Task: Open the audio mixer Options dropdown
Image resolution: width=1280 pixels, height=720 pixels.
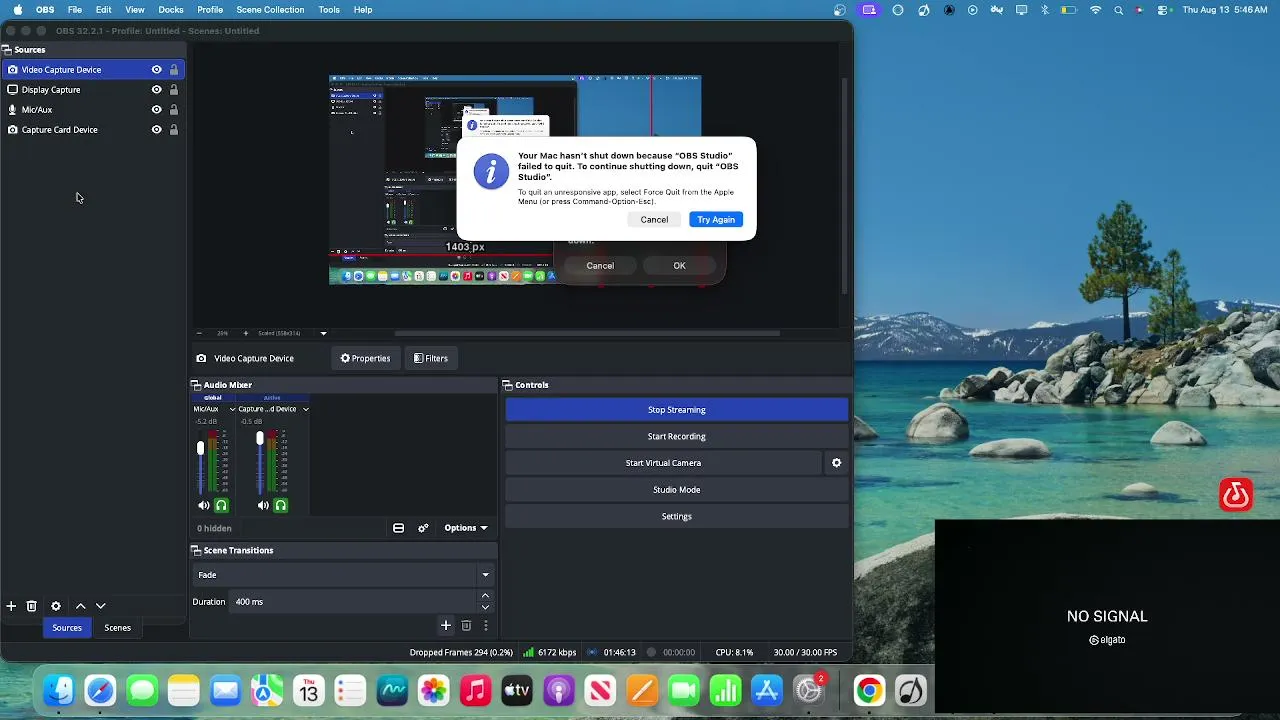Action: (466, 528)
